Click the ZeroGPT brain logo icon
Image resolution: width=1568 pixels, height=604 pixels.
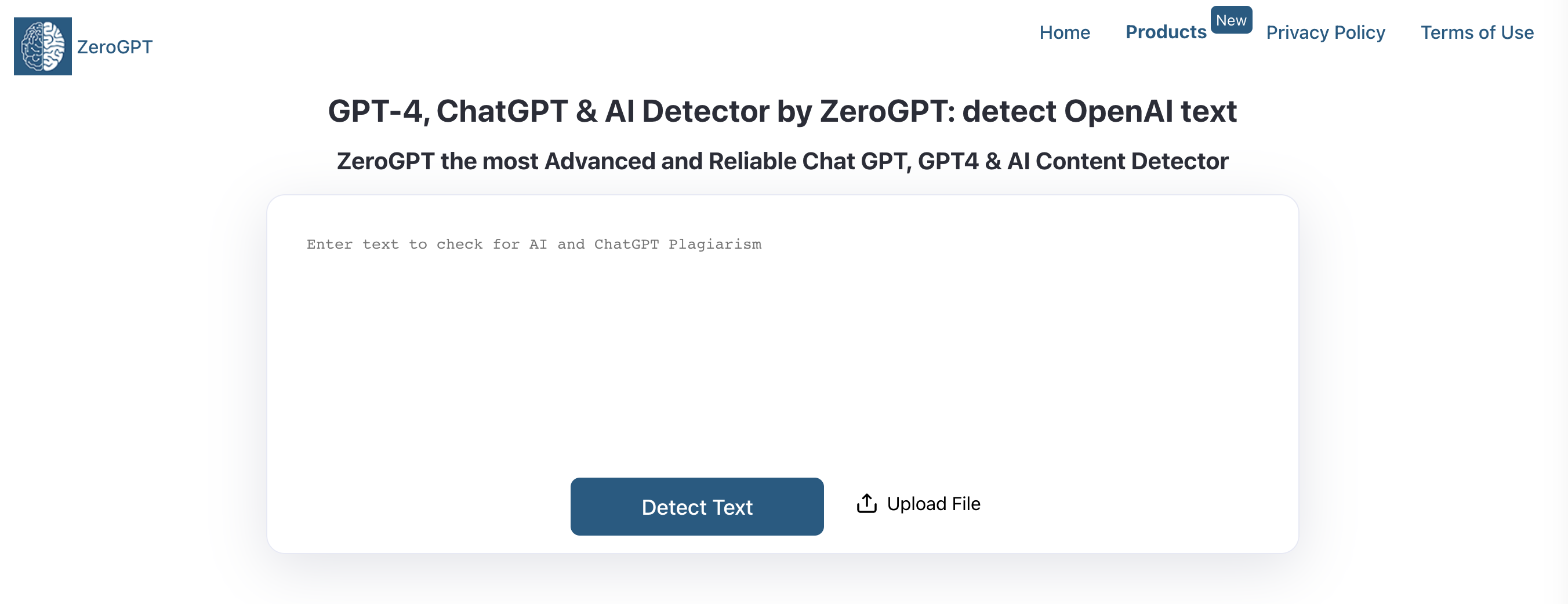pos(42,43)
